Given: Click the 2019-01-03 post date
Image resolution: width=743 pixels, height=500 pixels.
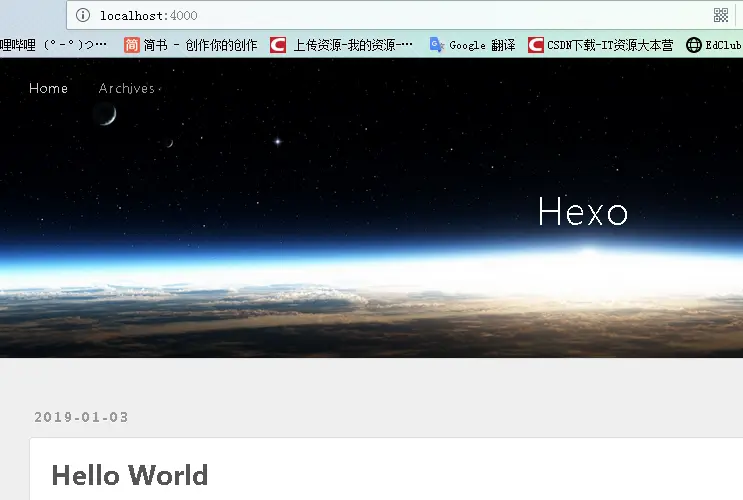Looking at the screenshot, I should (x=81, y=417).
